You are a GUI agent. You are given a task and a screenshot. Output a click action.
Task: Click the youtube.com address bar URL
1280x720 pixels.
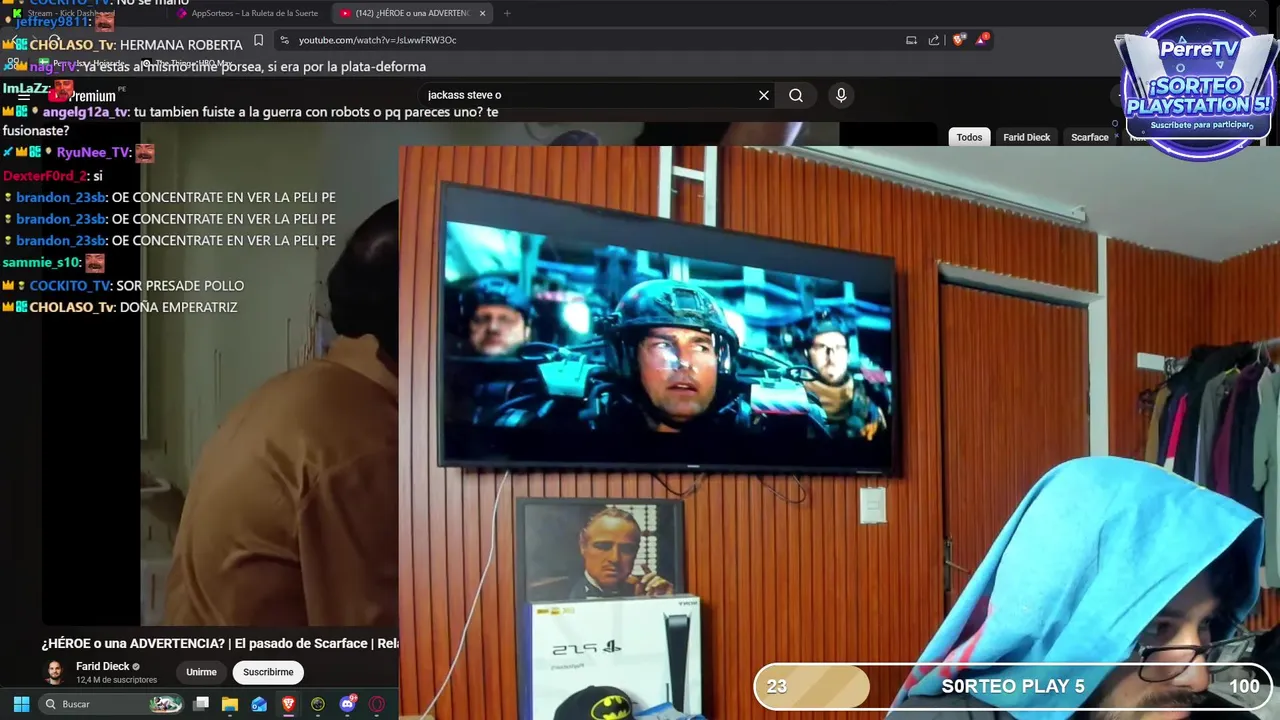pyautogui.click(x=377, y=40)
